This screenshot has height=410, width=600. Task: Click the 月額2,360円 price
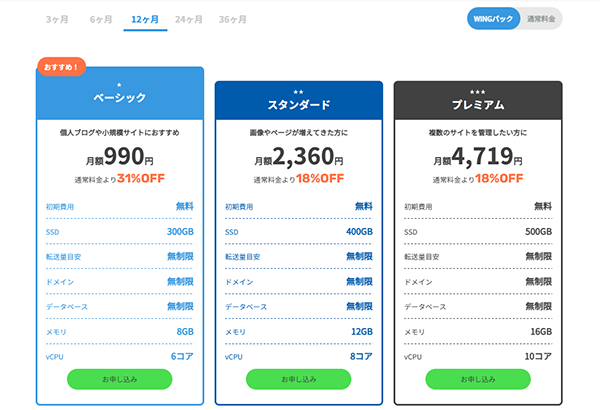[x=299, y=157]
